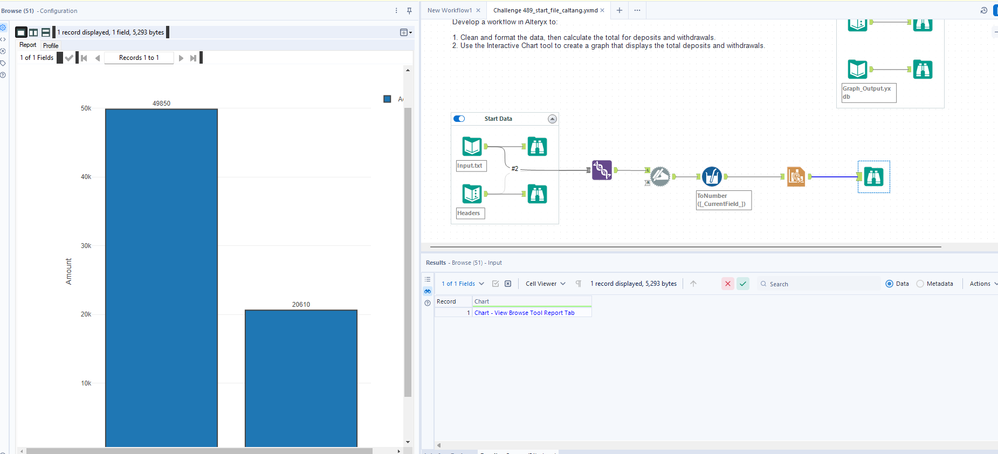Click the final Browse tool on canvas
The image size is (998, 454).
point(873,177)
